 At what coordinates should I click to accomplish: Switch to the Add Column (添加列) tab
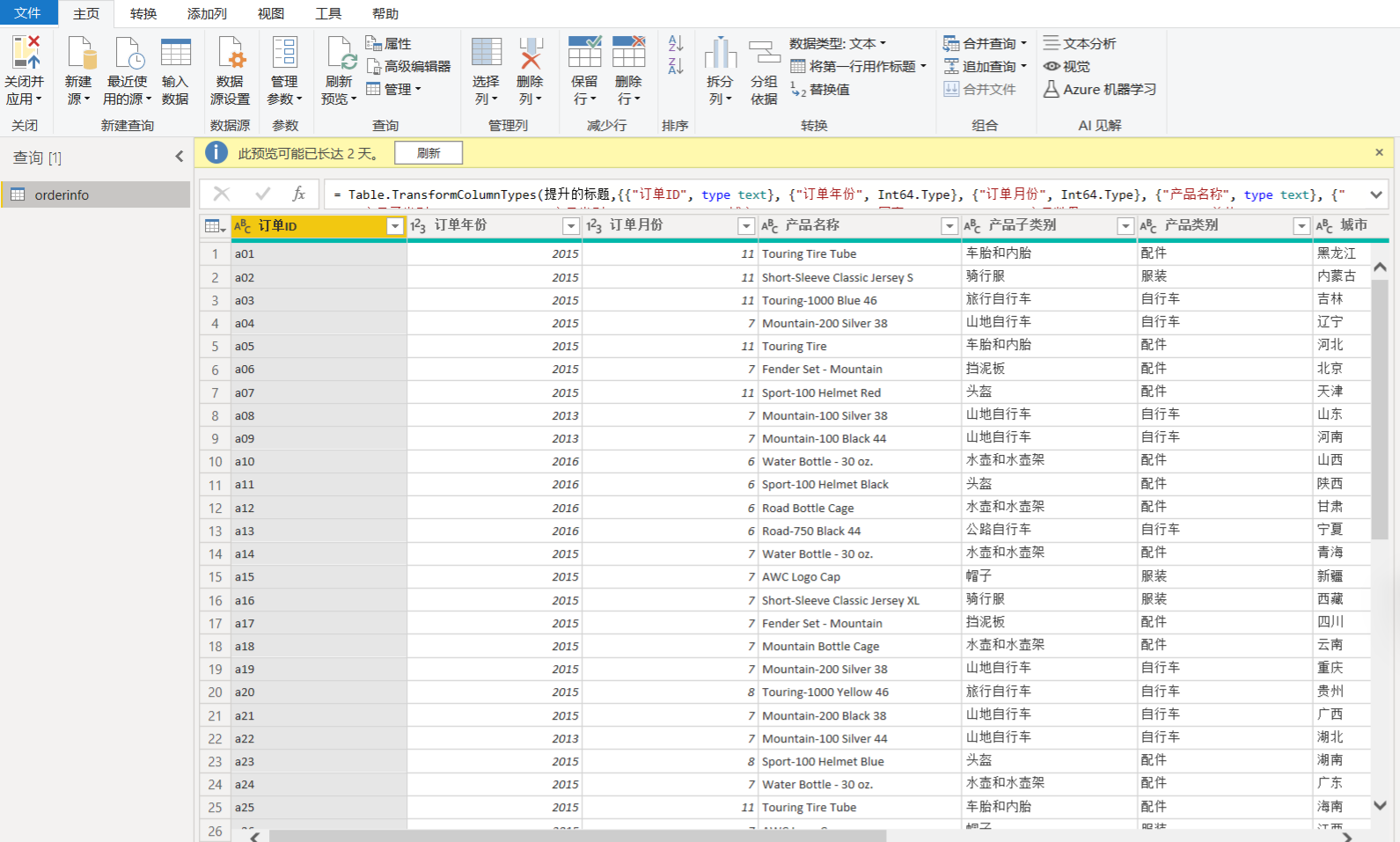point(207,14)
